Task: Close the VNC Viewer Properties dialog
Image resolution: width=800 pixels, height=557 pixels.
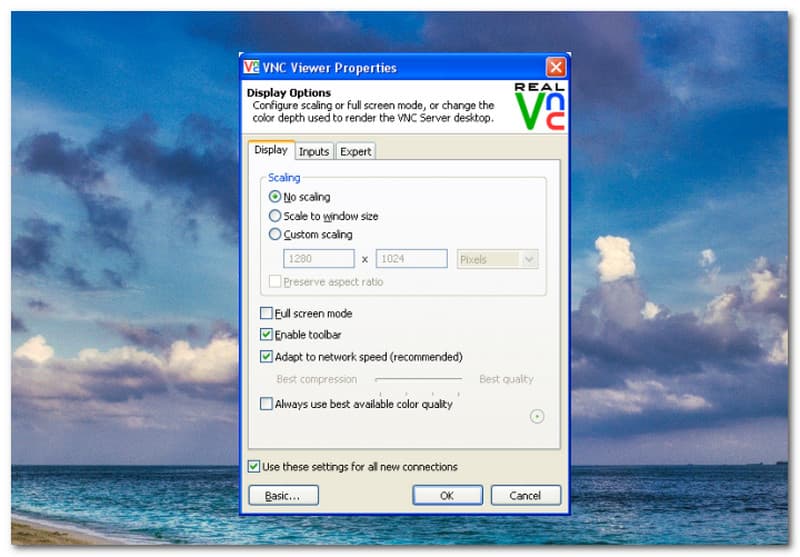Action: pos(556,68)
